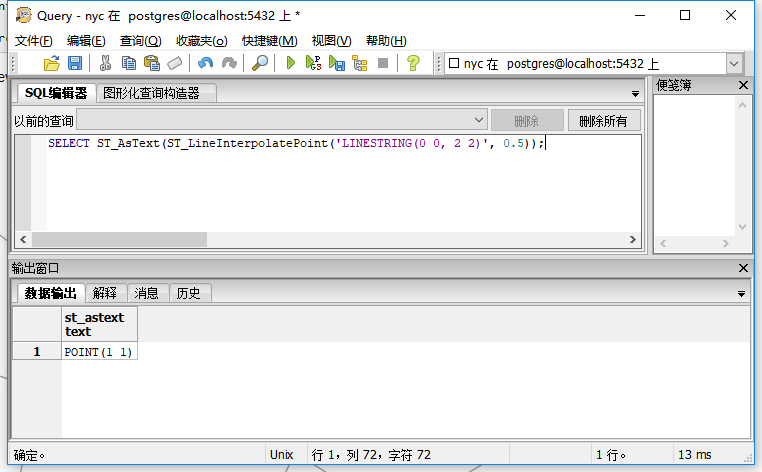Close the 输出窗口 output pane
This screenshot has width=762, height=472.
(x=743, y=268)
